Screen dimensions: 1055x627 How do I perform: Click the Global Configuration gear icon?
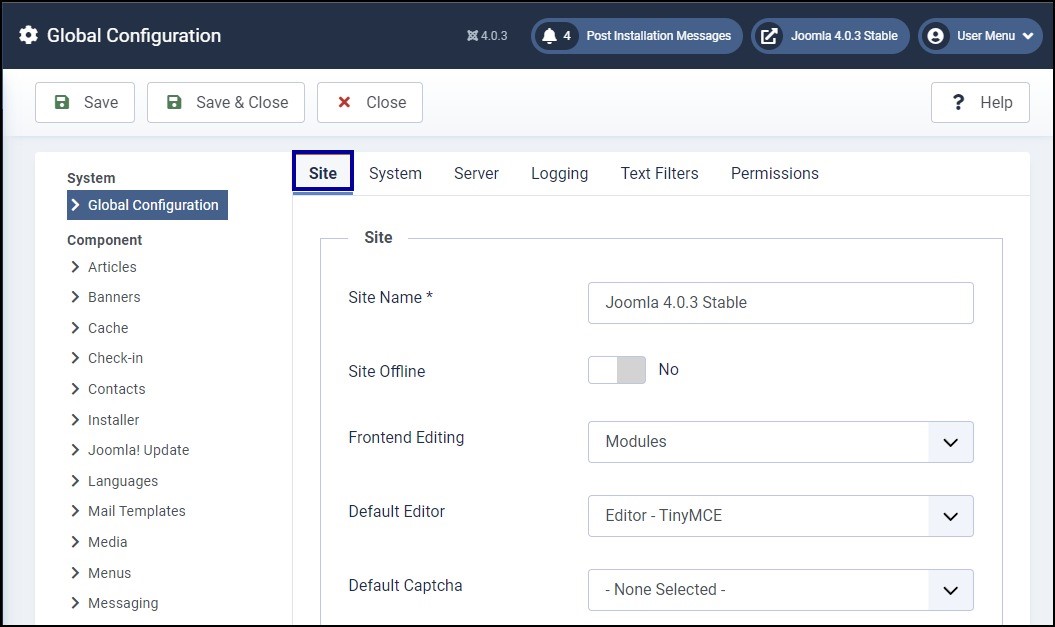pyautogui.click(x=28, y=35)
